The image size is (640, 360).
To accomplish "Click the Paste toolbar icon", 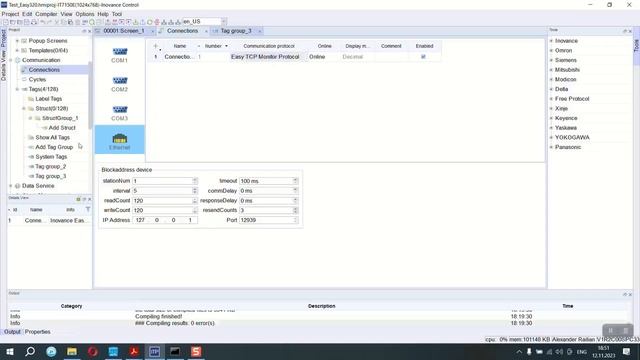I will pos(71,22).
